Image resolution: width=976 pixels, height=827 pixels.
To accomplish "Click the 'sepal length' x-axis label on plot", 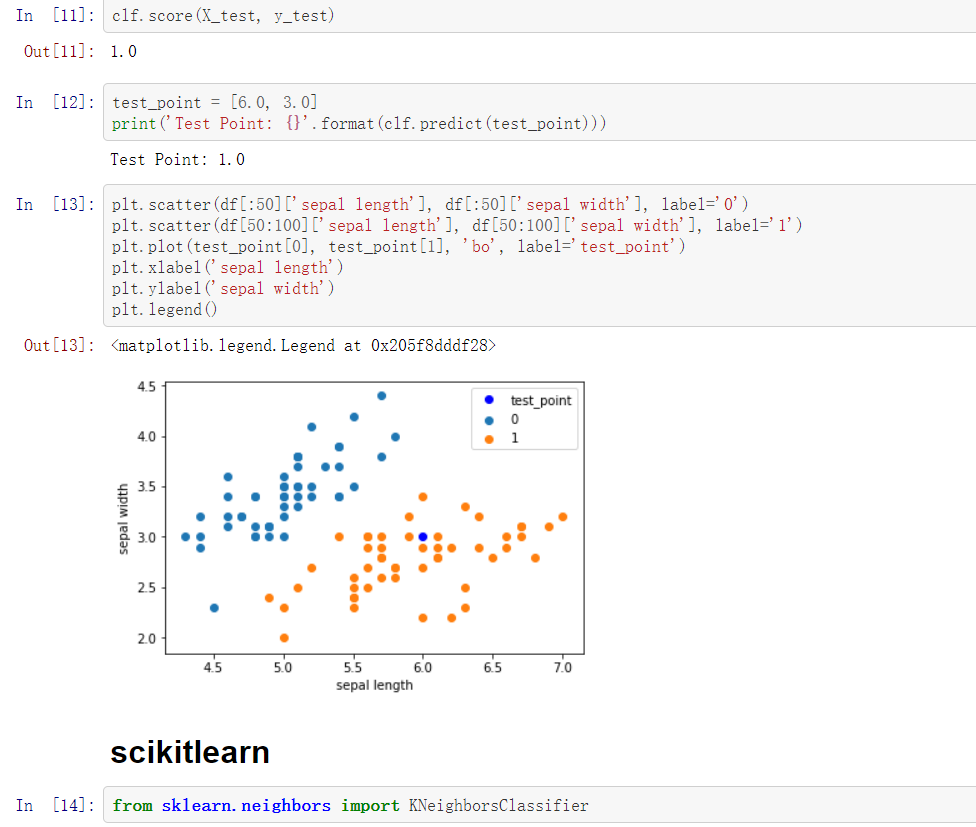I will pyautogui.click(x=374, y=685).
